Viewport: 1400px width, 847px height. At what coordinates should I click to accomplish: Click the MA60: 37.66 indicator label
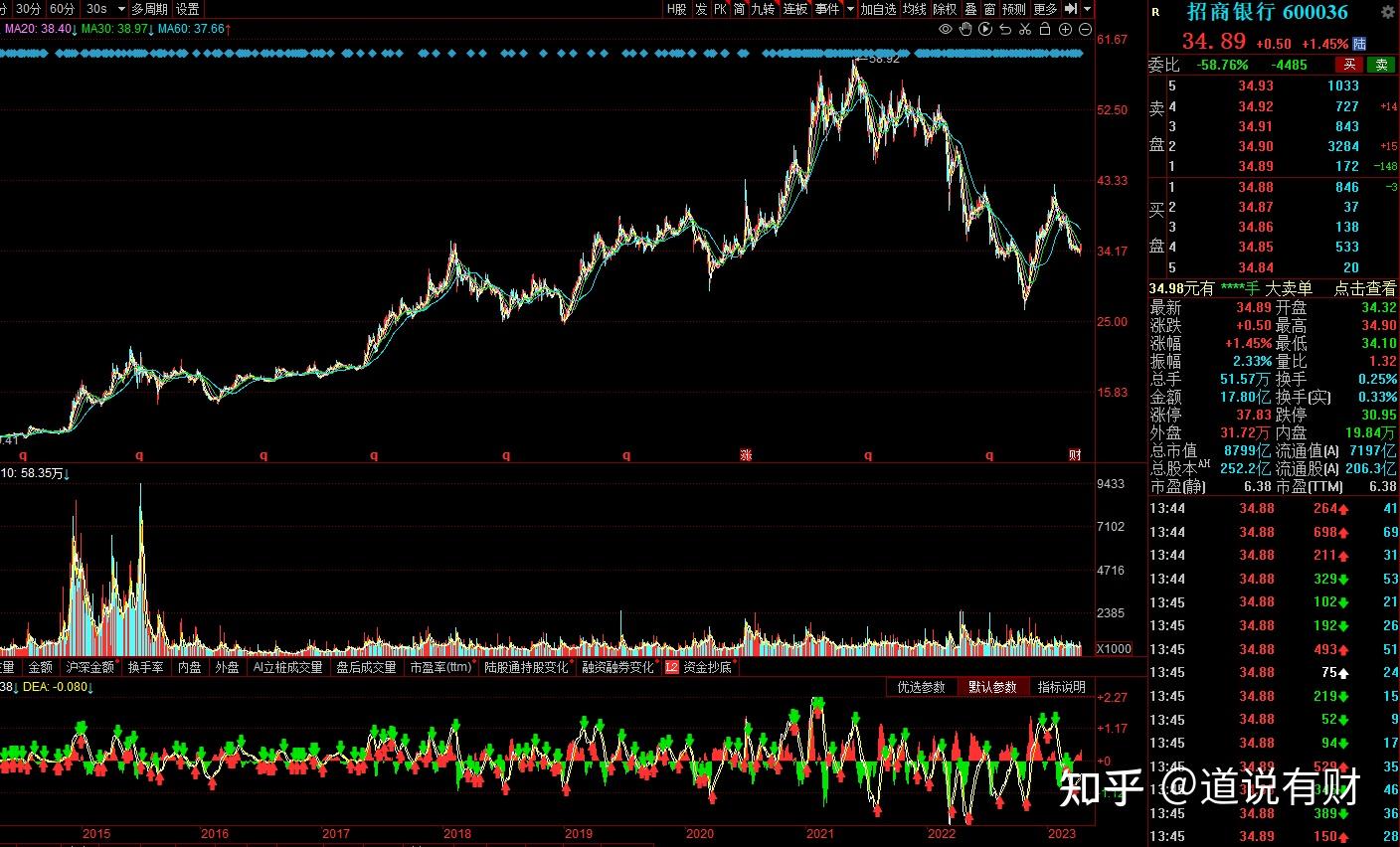tap(191, 29)
